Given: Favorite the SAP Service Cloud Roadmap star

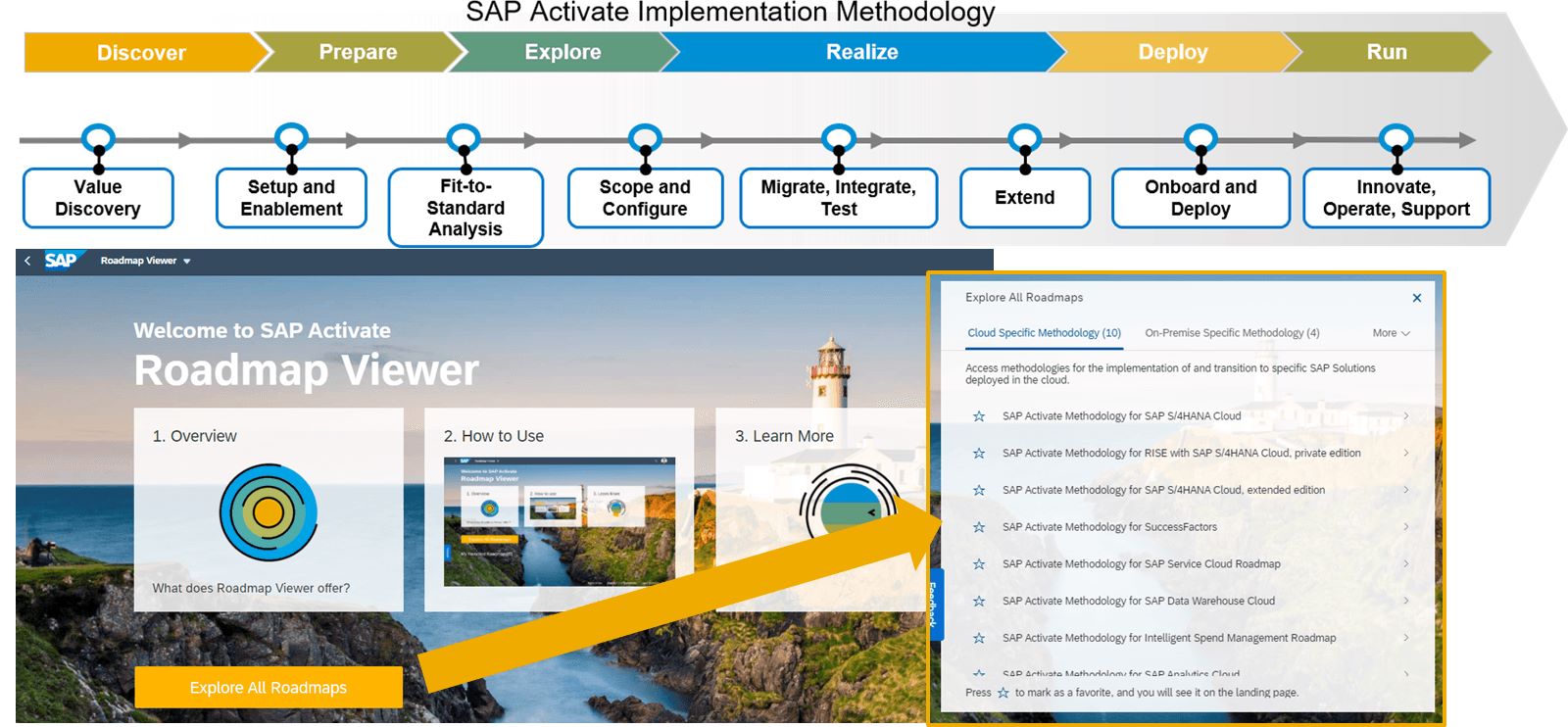Looking at the screenshot, I should 979,564.
